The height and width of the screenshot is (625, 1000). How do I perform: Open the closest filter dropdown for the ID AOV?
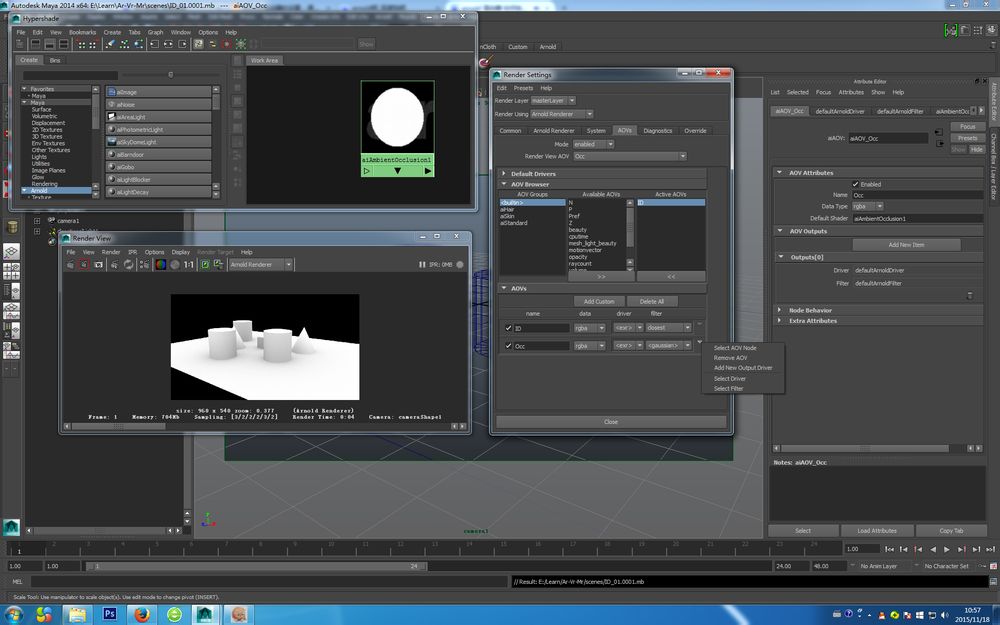point(668,328)
